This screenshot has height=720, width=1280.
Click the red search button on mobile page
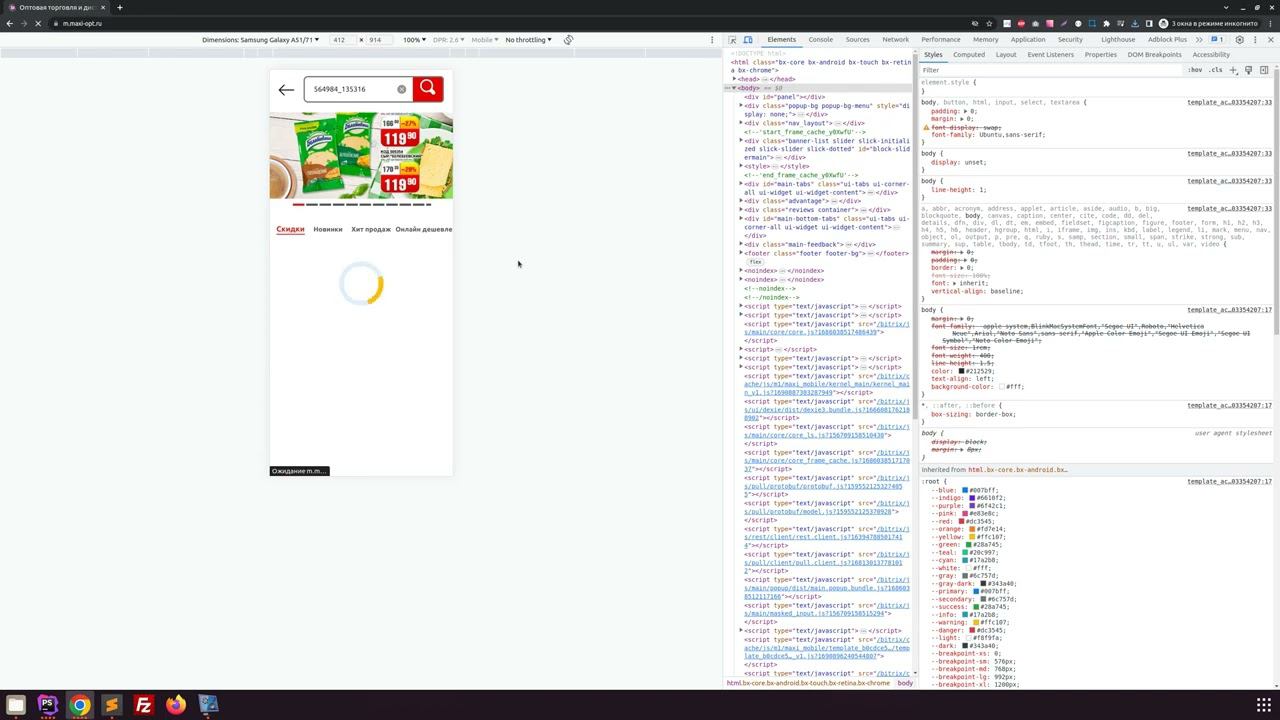point(427,89)
